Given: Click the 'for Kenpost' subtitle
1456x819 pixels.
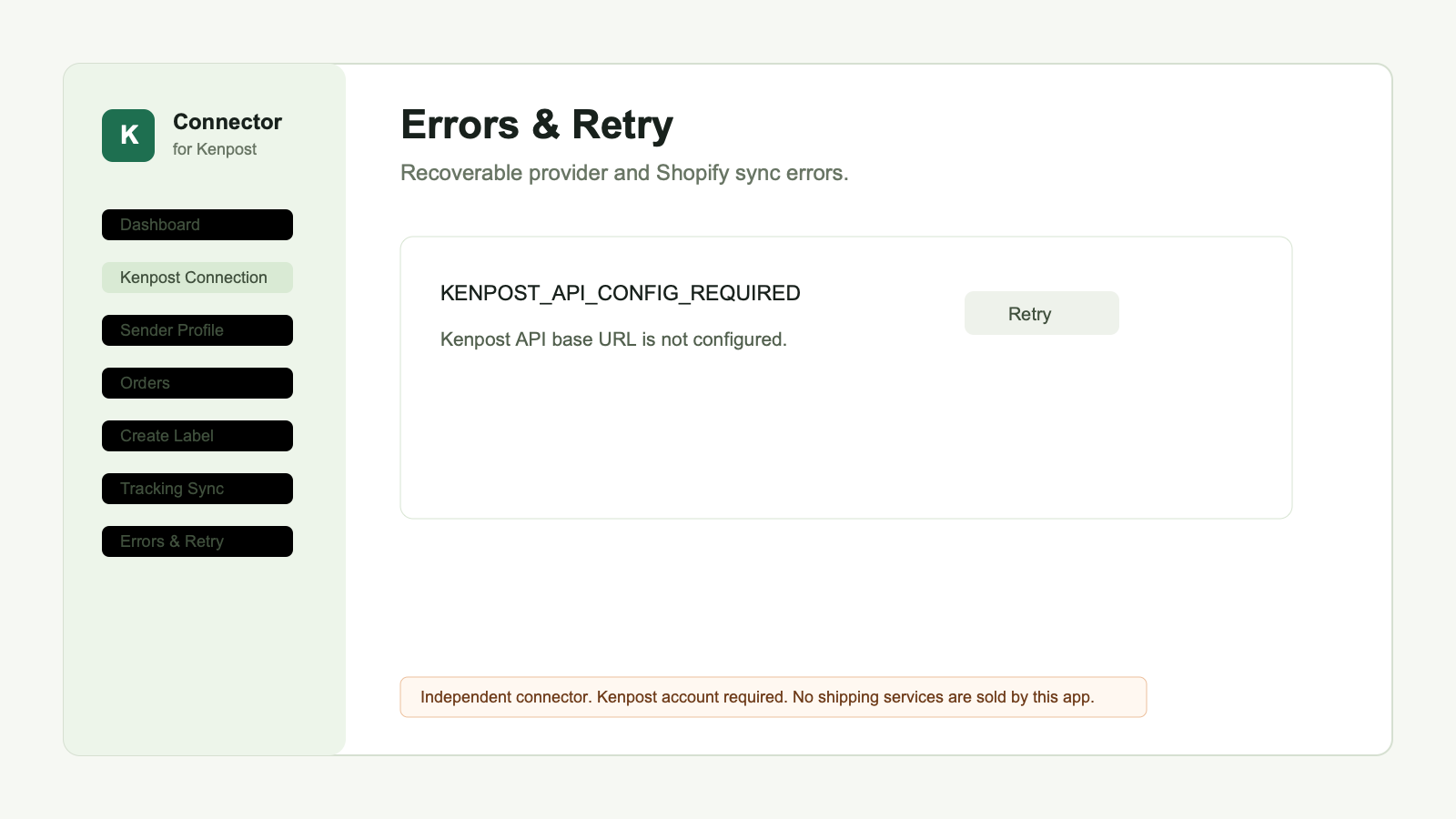Looking at the screenshot, I should tap(215, 149).
